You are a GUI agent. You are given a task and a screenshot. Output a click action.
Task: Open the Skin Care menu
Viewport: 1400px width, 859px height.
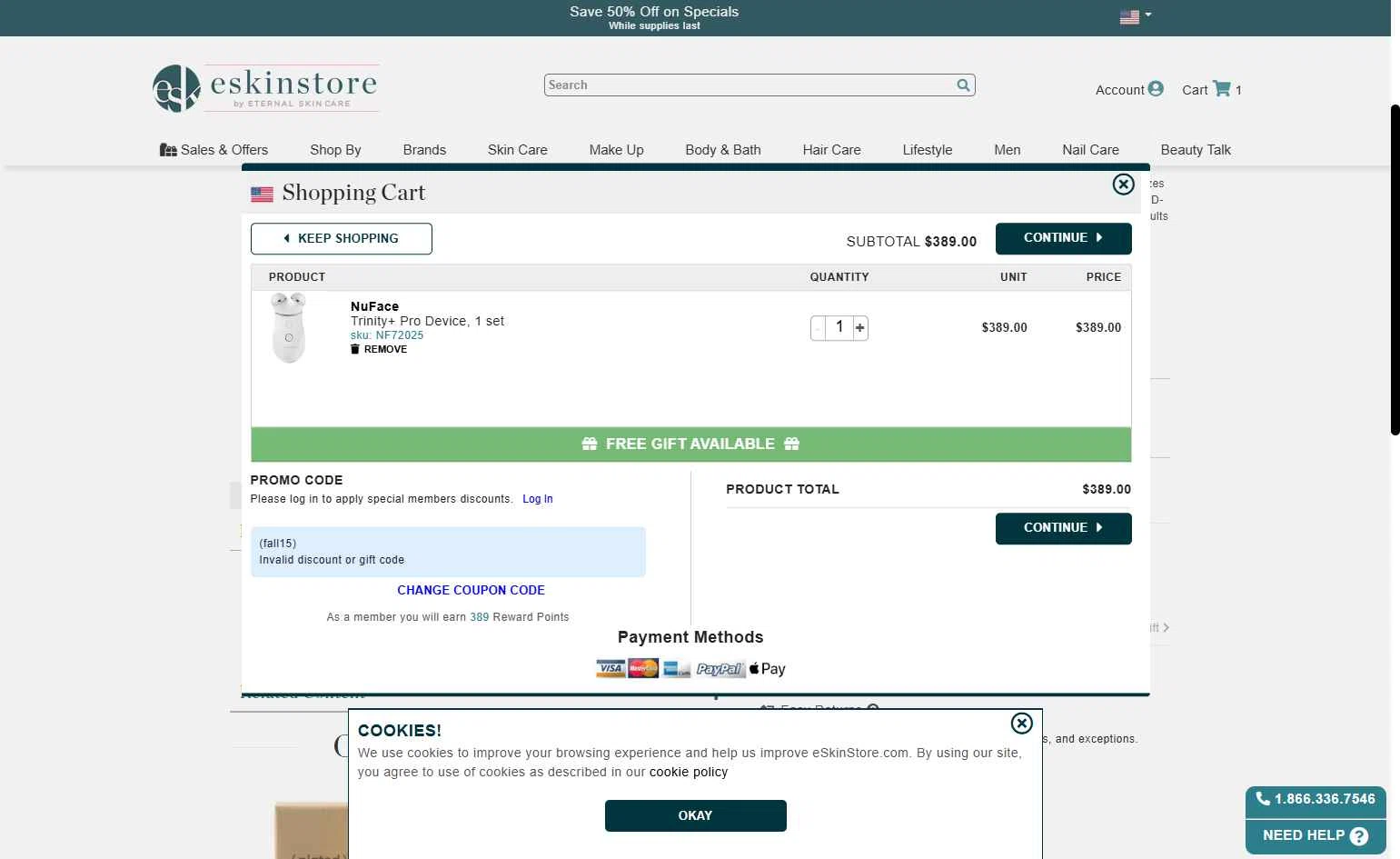[x=518, y=150]
